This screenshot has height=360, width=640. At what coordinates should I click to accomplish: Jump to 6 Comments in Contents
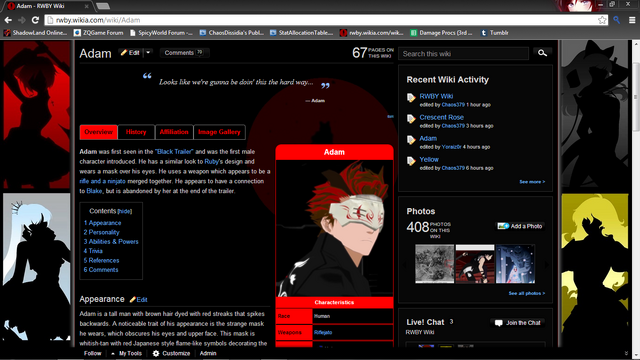pos(101,270)
